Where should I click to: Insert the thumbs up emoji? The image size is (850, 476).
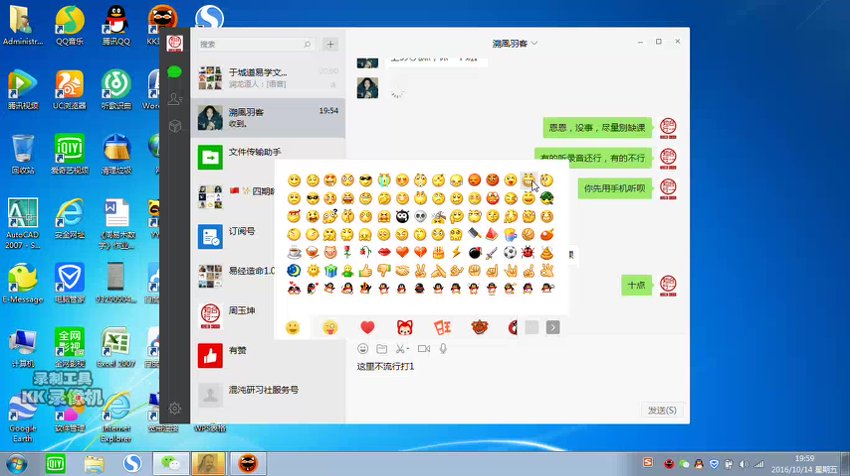(366, 271)
